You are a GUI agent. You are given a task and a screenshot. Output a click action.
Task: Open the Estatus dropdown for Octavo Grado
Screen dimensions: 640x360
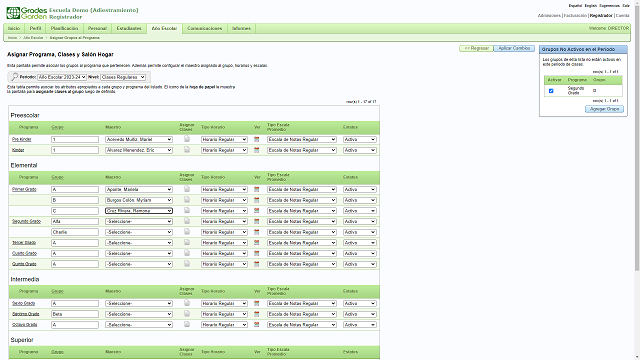pyautogui.click(x=359, y=324)
